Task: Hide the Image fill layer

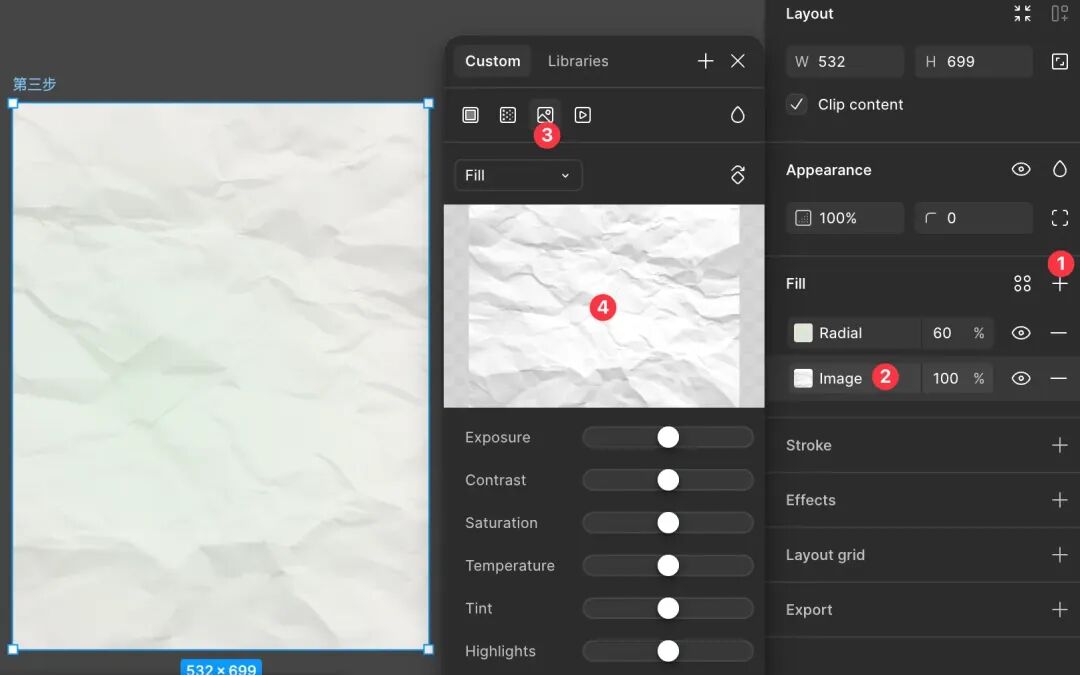Action: tap(1021, 379)
